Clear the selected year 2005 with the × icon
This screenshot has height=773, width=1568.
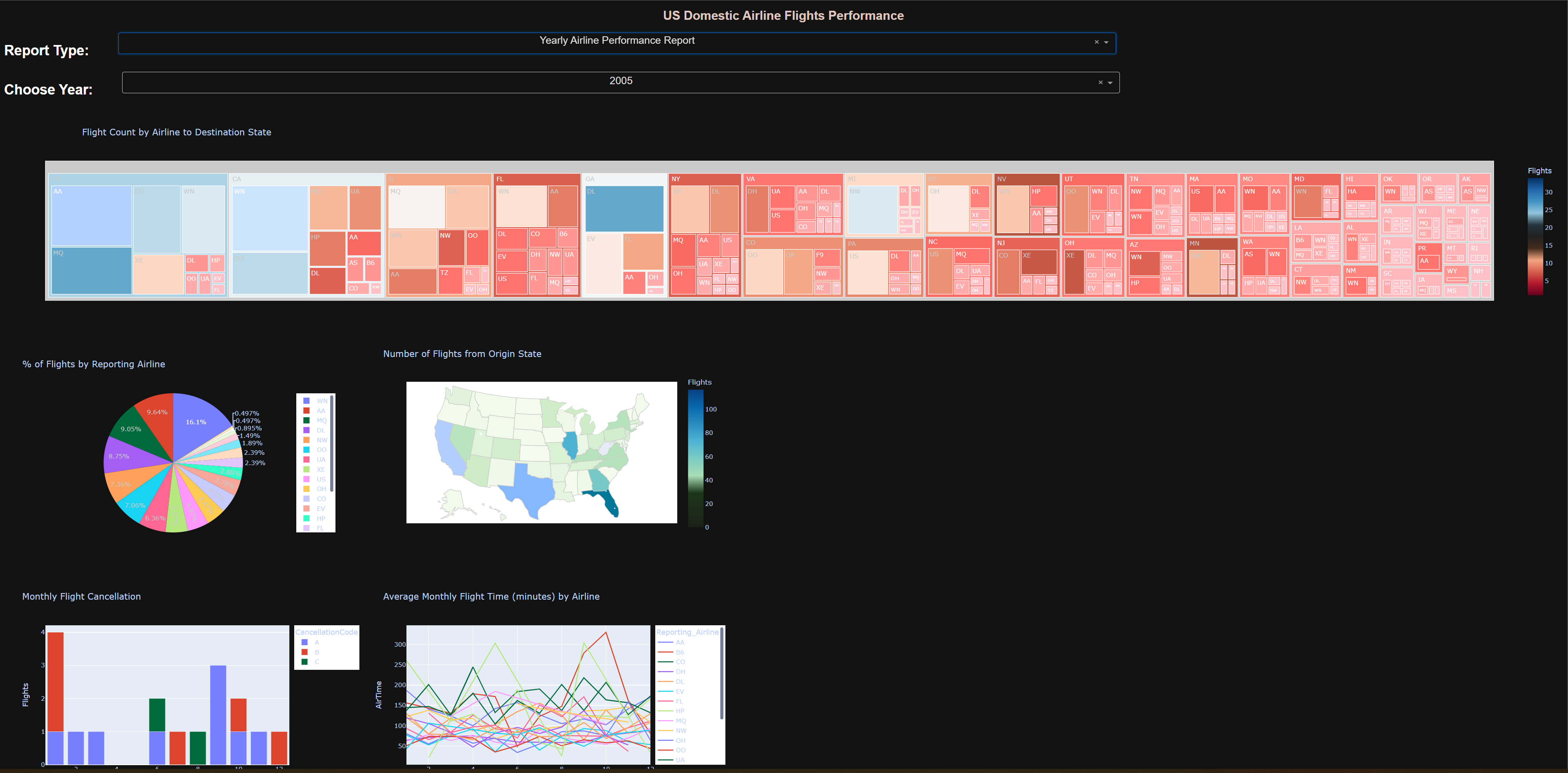[x=1100, y=82]
